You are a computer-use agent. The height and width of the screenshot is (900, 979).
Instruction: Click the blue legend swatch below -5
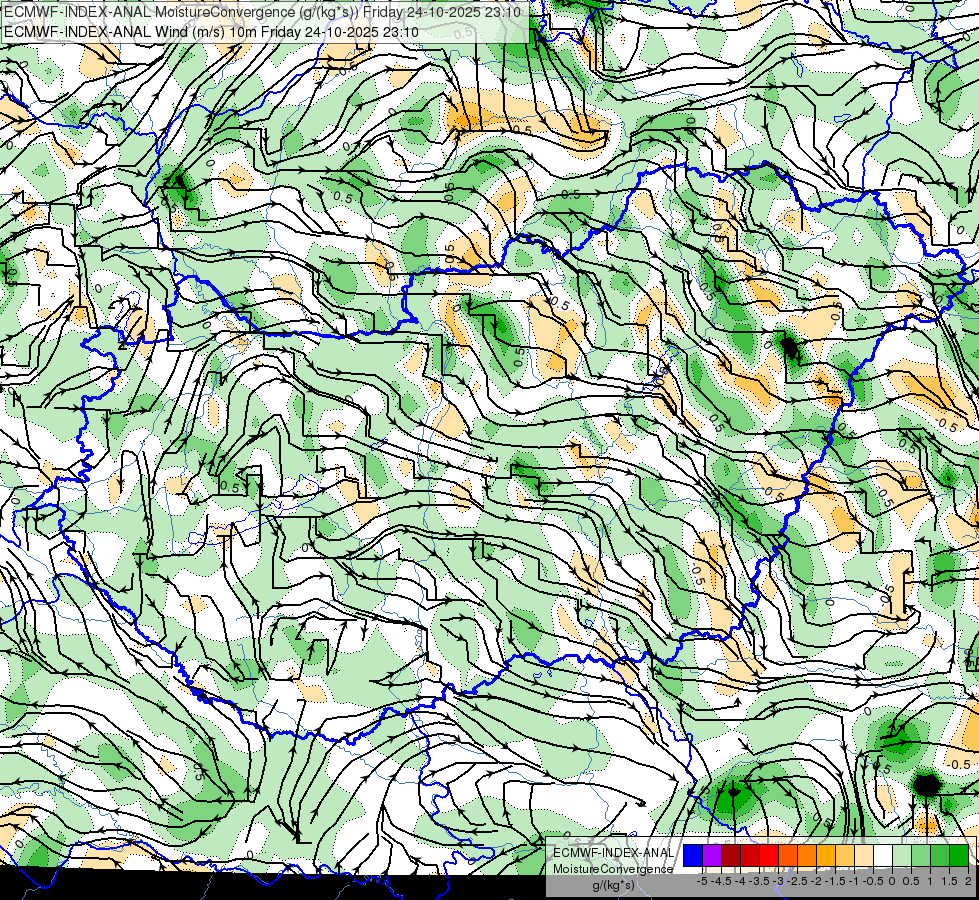click(693, 856)
